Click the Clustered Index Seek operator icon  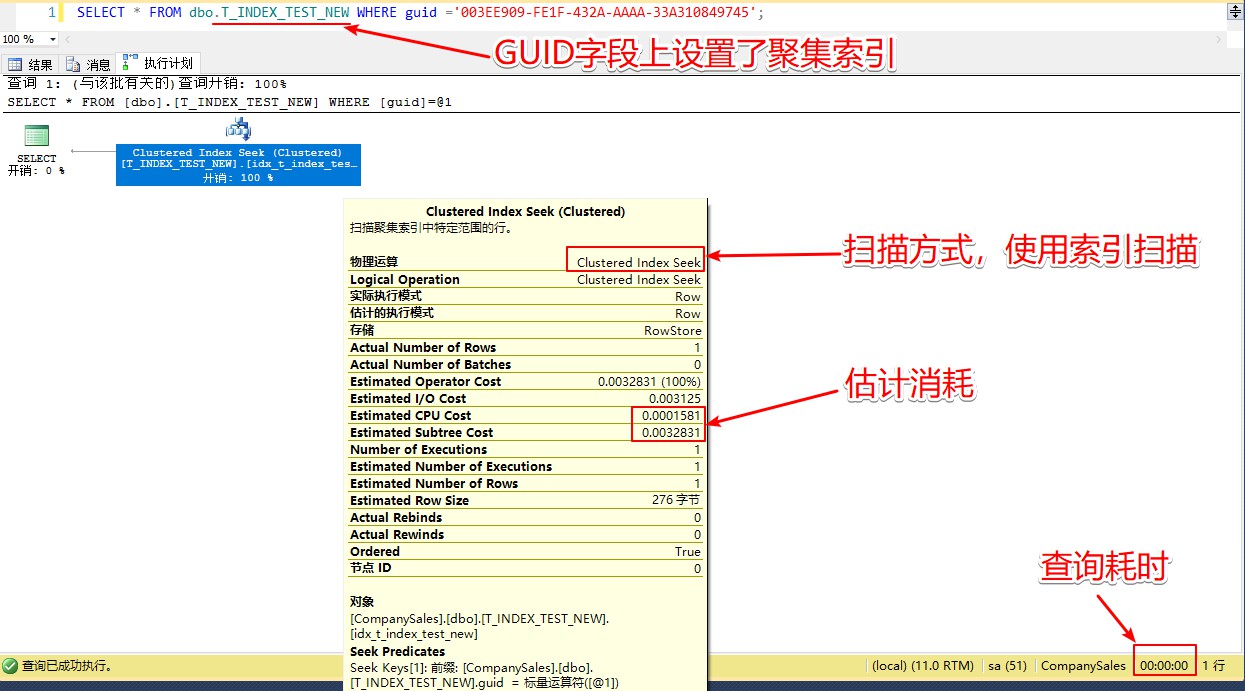(x=238, y=129)
